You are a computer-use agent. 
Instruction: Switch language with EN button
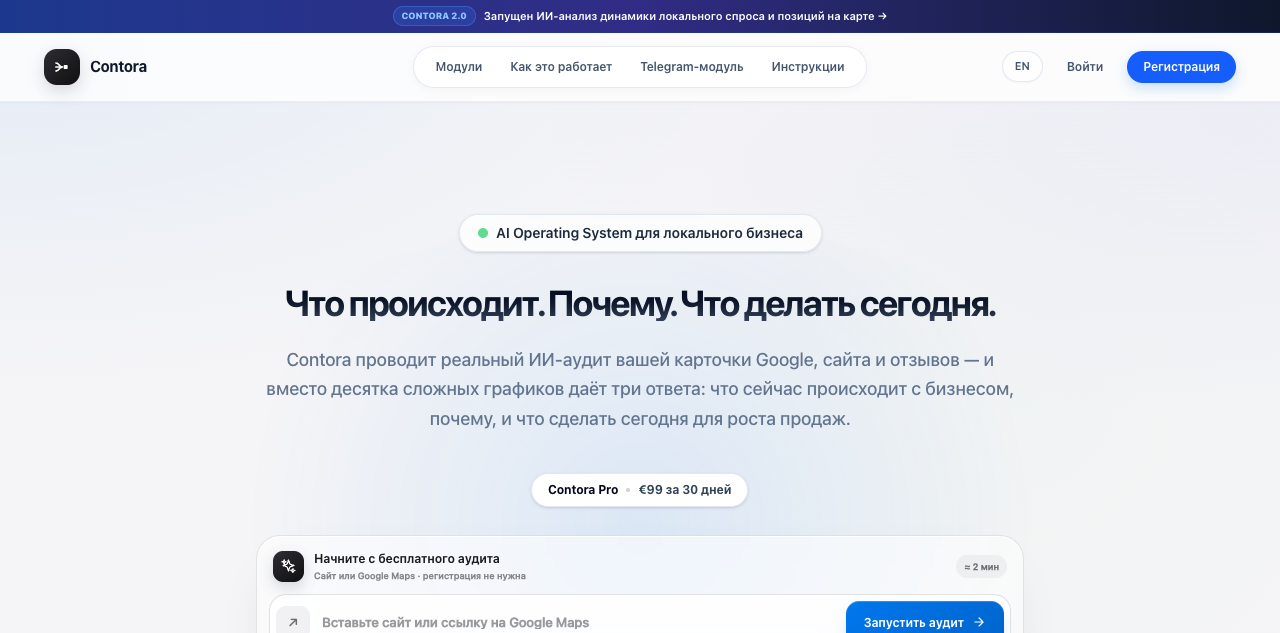pos(1022,67)
